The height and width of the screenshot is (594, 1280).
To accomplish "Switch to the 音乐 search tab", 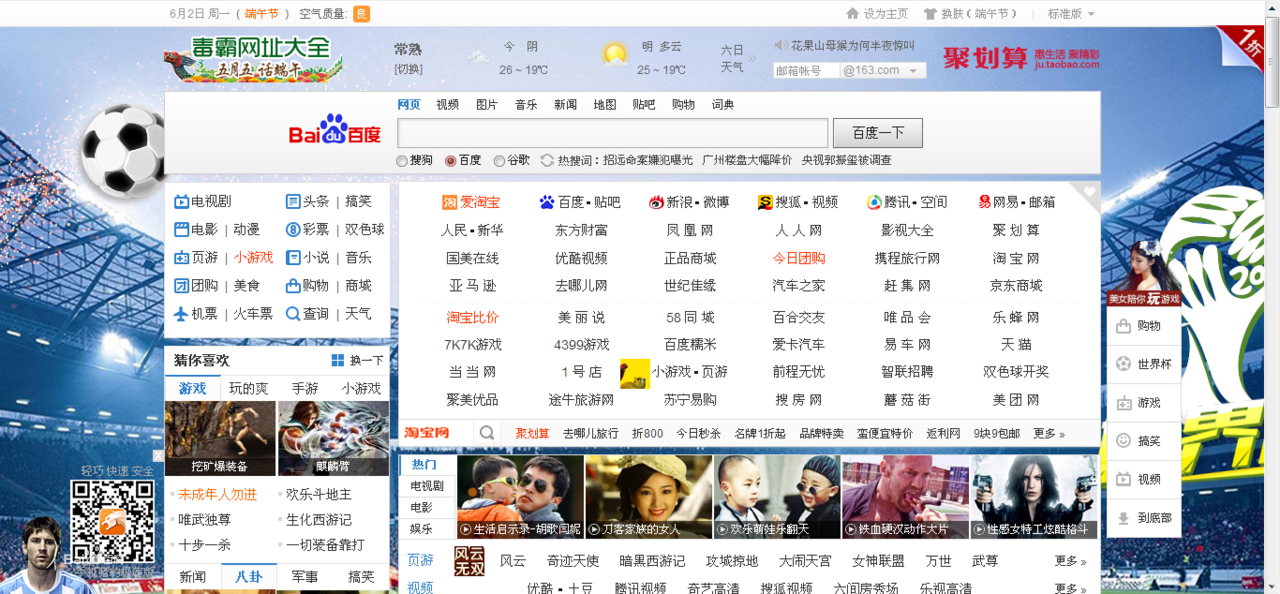I will point(526,104).
